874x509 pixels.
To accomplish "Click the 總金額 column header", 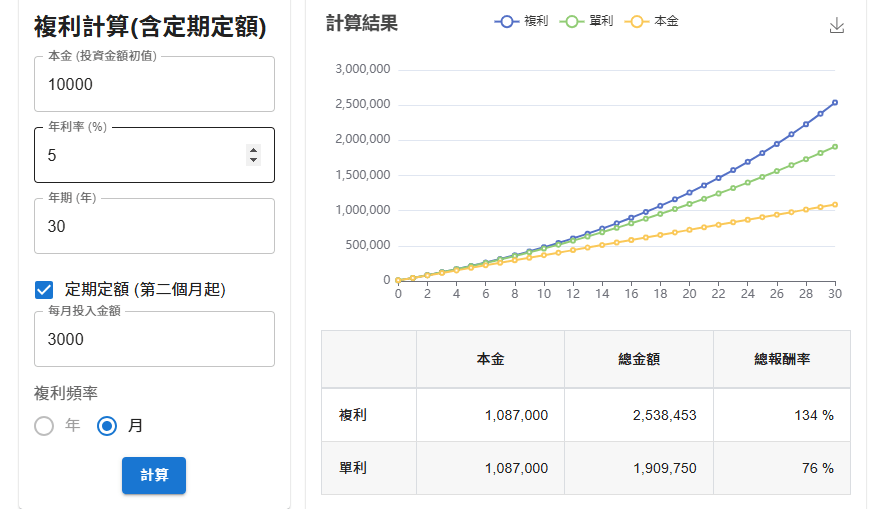I will pos(639,359).
